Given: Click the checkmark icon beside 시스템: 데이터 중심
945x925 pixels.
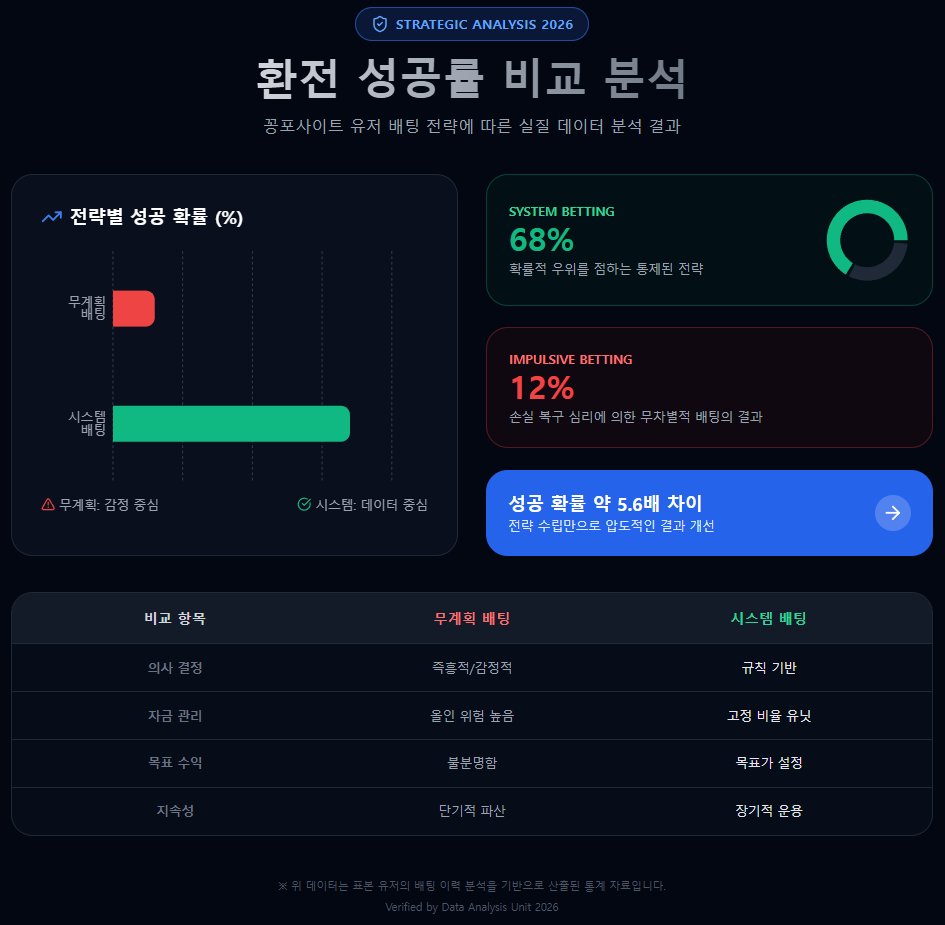Looking at the screenshot, I should click(302, 505).
